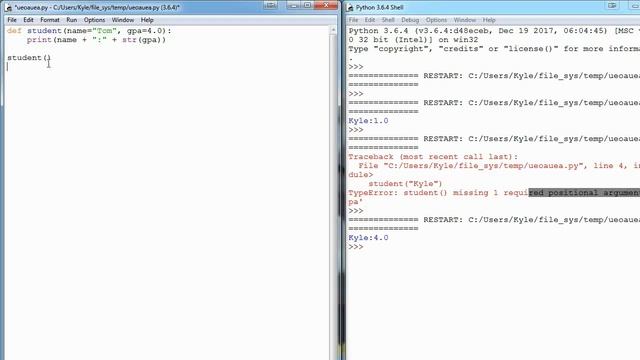Click the print(name + ":" line in editor
Viewport: 640px width, 360px height.
pos(96,40)
